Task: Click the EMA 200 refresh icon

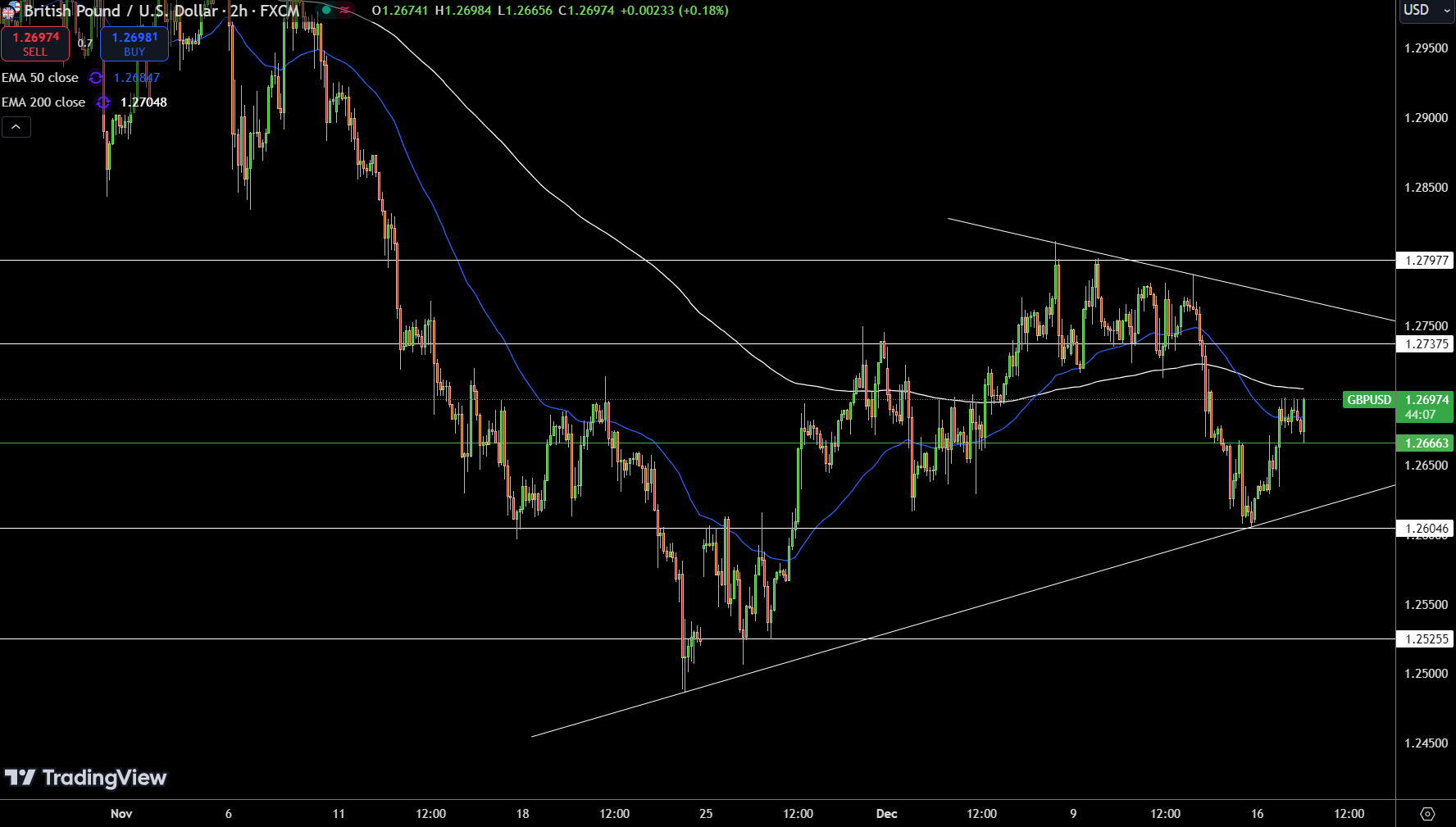Action: tap(102, 102)
